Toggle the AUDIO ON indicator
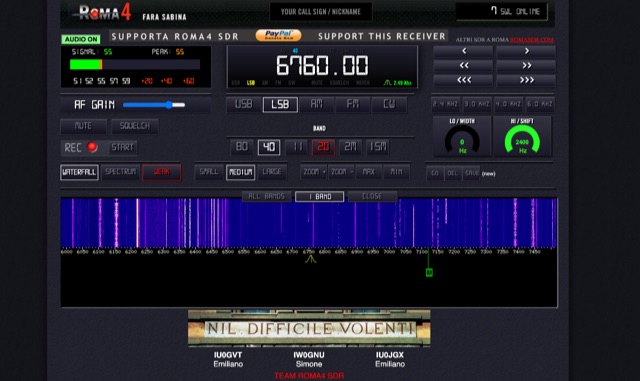Image resolution: width=640 pixels, height=381 pixels. 81,39
